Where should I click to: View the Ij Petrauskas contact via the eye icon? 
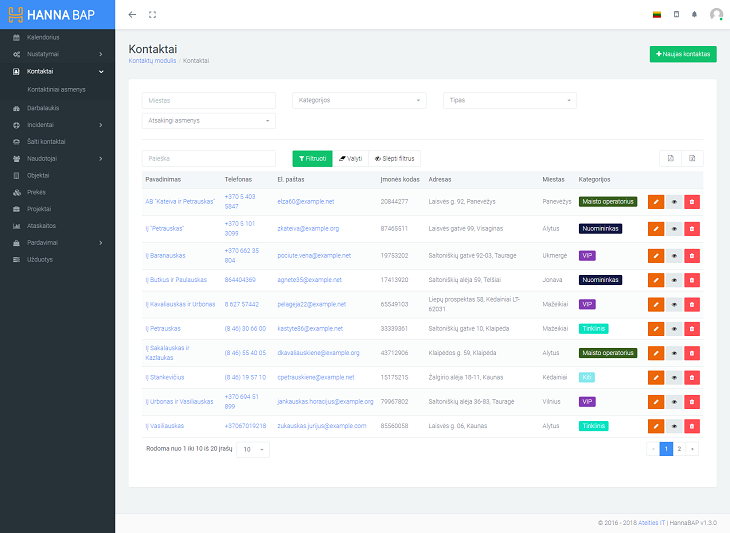(x=674, y=329)
